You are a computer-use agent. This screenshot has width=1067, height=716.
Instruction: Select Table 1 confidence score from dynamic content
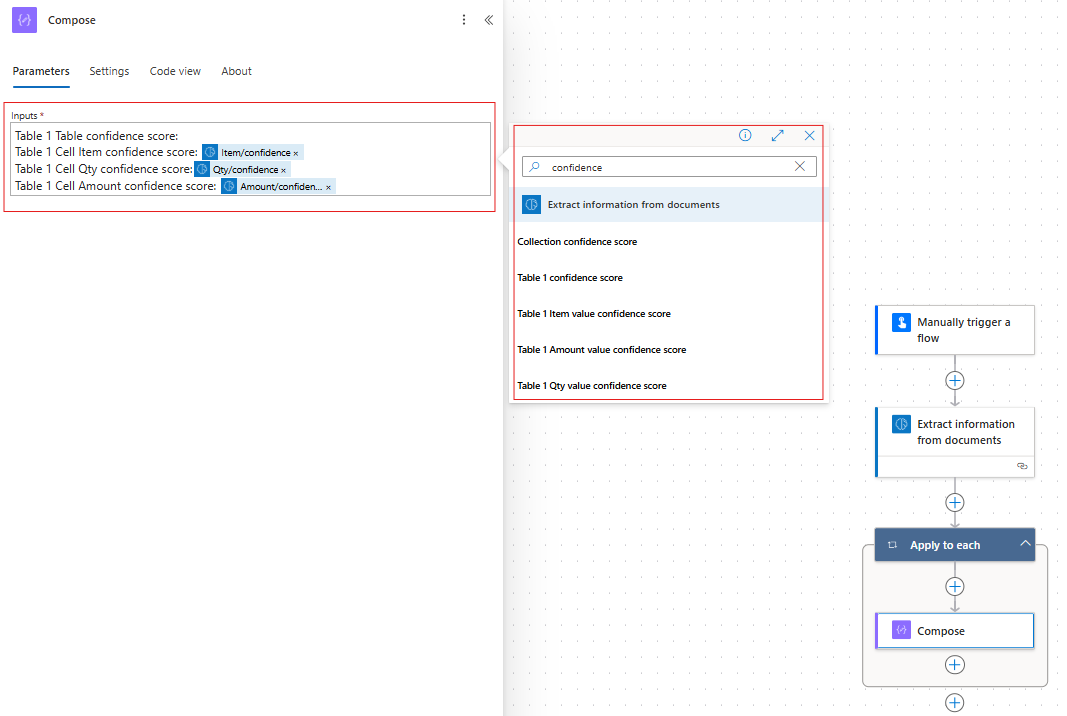(570, 277)
